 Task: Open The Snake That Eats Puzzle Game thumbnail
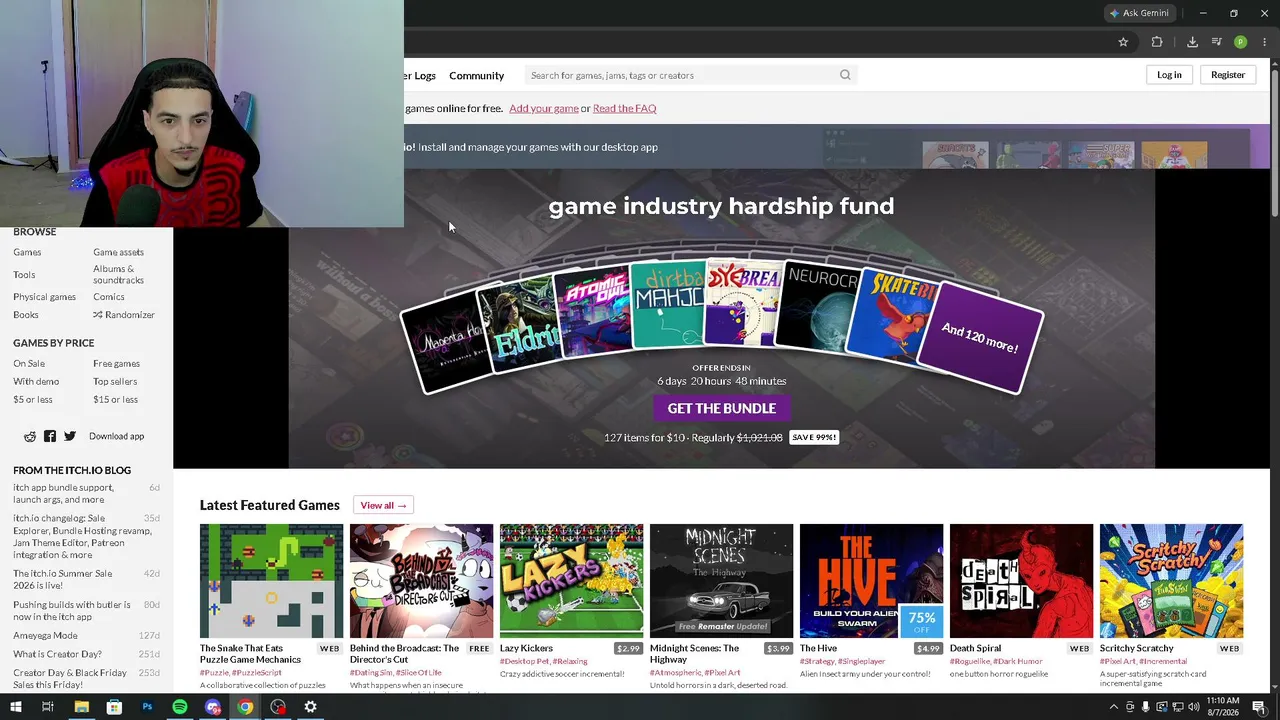(271, 581)
